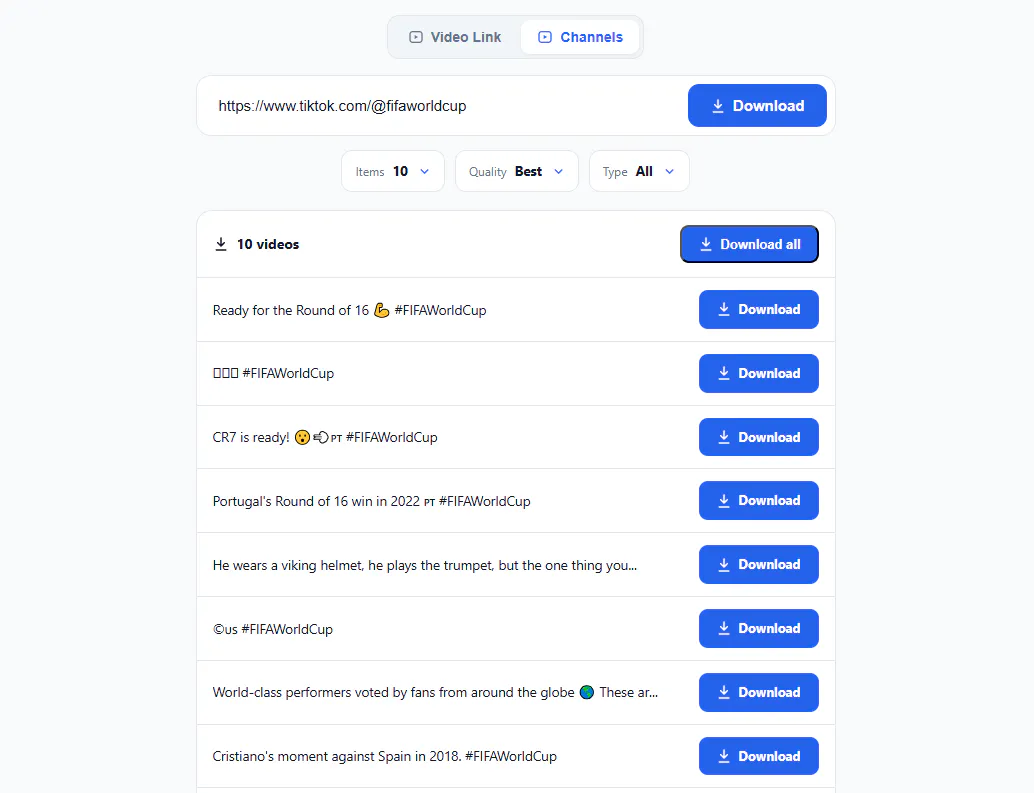Open the Items count dropdown
The height and width of the screenshot is (793, 1034).
coord(392,171)
